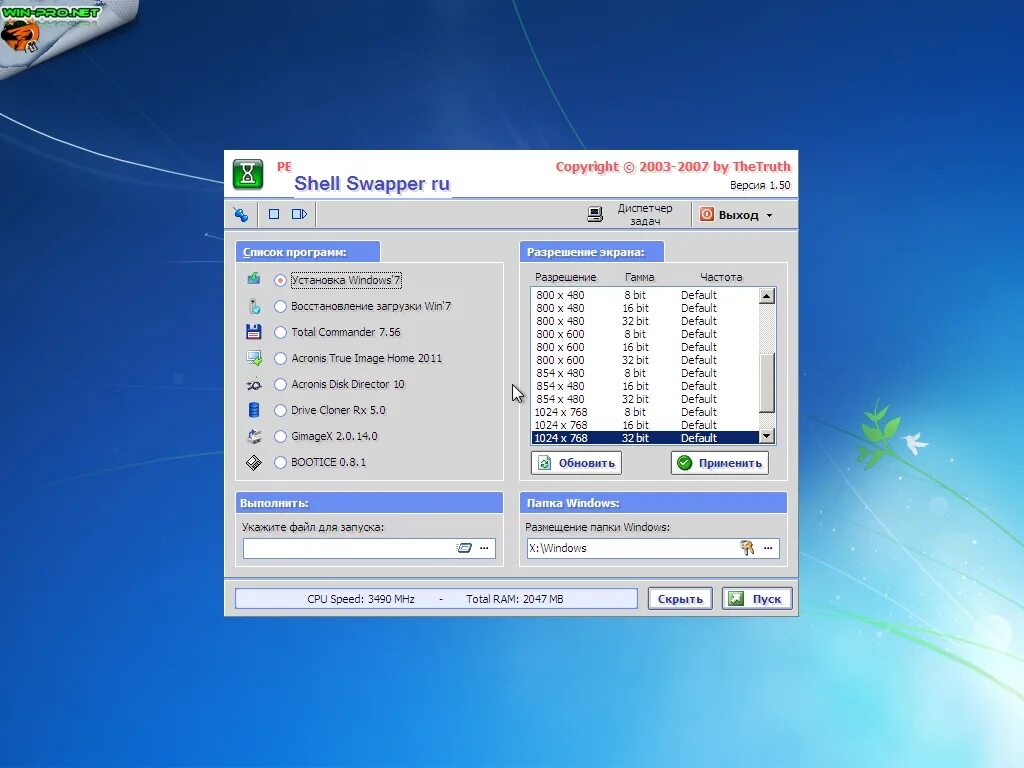Click the file open icon in Выполнить field
Viewport: 1024px width, 768px height.
464,548
